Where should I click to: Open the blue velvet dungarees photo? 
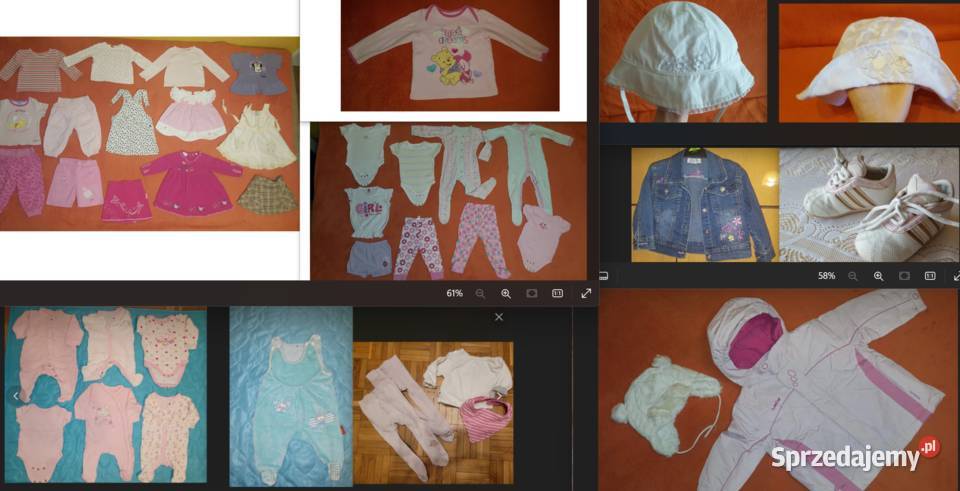point(291,396)
